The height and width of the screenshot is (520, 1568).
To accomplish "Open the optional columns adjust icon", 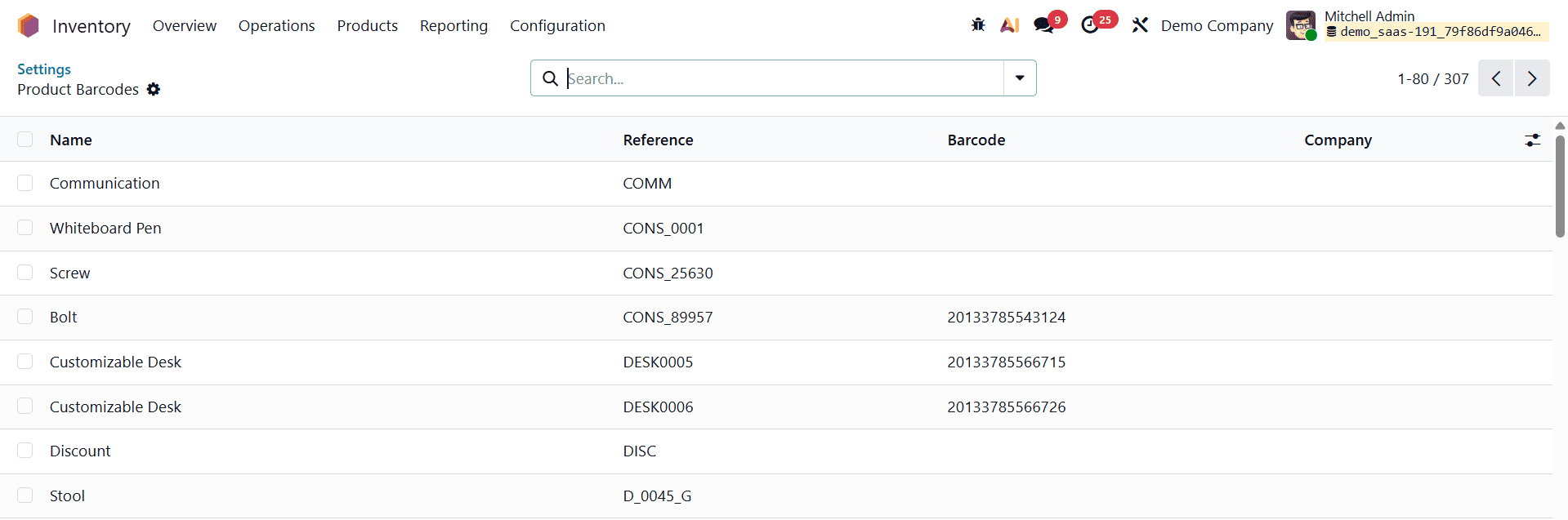I will (1533, 140).
